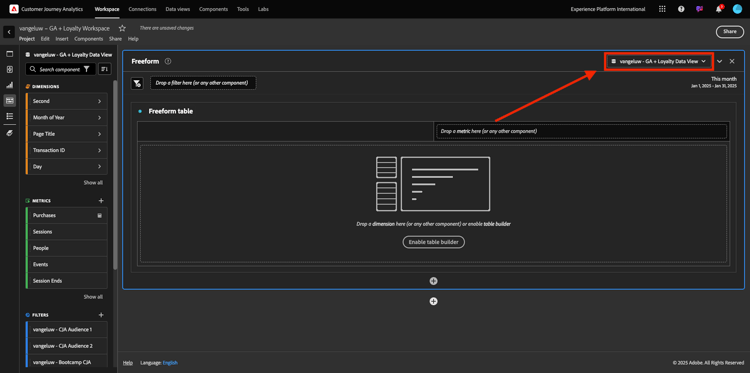Open the Data views tab
Viewport: 750px width, 373px height.
coord(177,9)
